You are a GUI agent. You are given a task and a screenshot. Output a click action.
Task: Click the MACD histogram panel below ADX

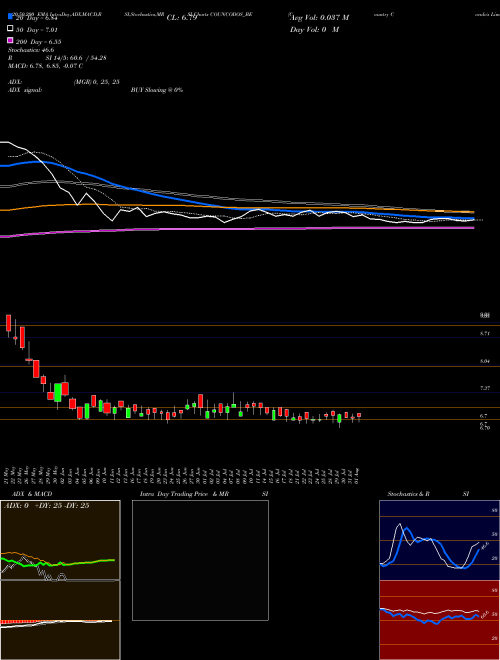tap(60, 620)
